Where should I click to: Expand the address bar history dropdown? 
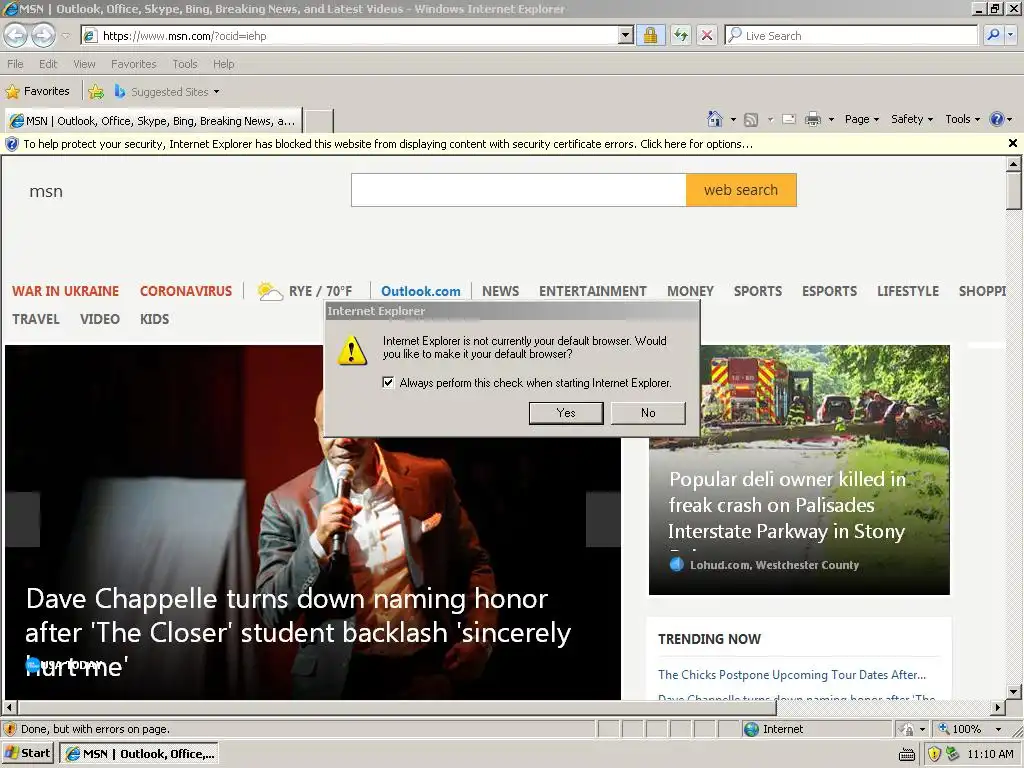[x=626, y=36]
